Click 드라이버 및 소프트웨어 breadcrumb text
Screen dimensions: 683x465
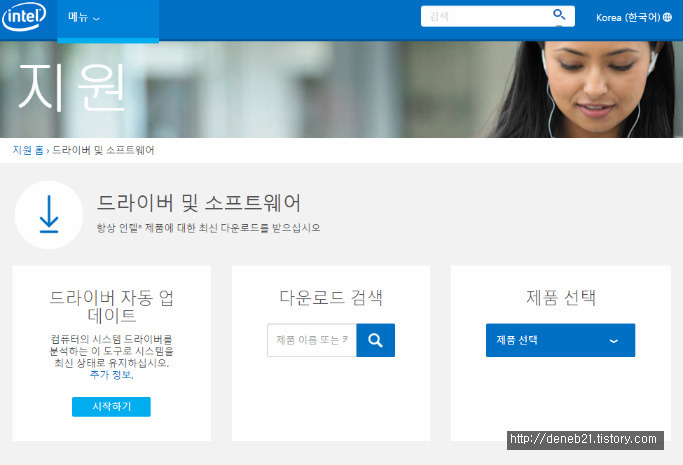[x=103, y=150]
